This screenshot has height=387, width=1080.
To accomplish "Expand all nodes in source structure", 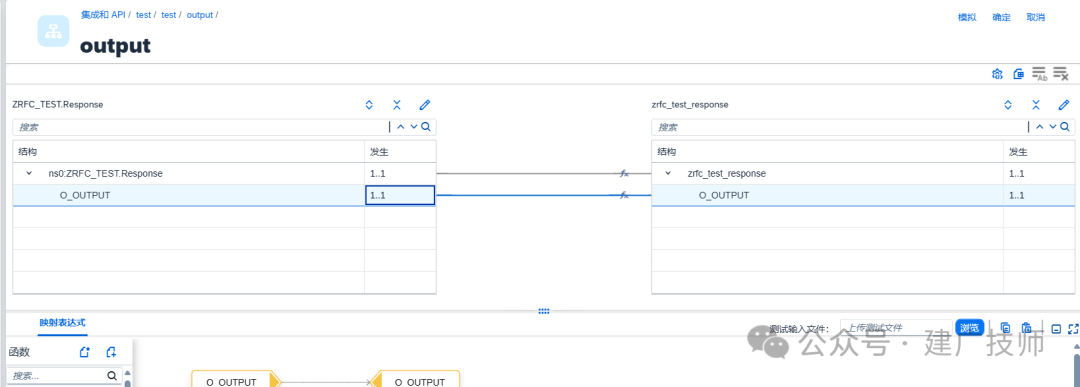I will click(x=369, y=105).
